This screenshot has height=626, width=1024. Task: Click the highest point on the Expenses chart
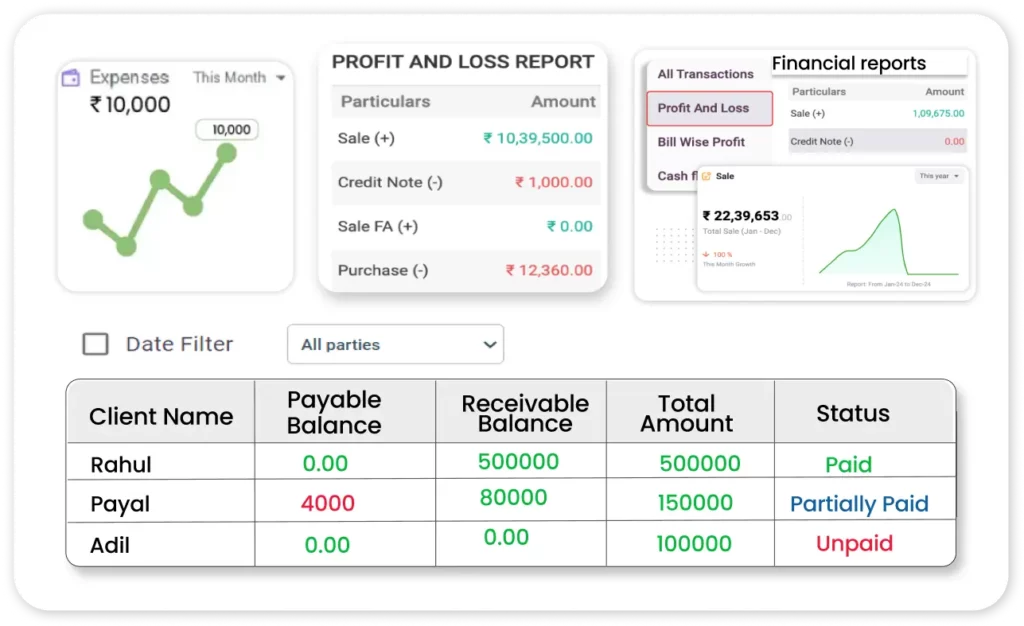(226, 152)
